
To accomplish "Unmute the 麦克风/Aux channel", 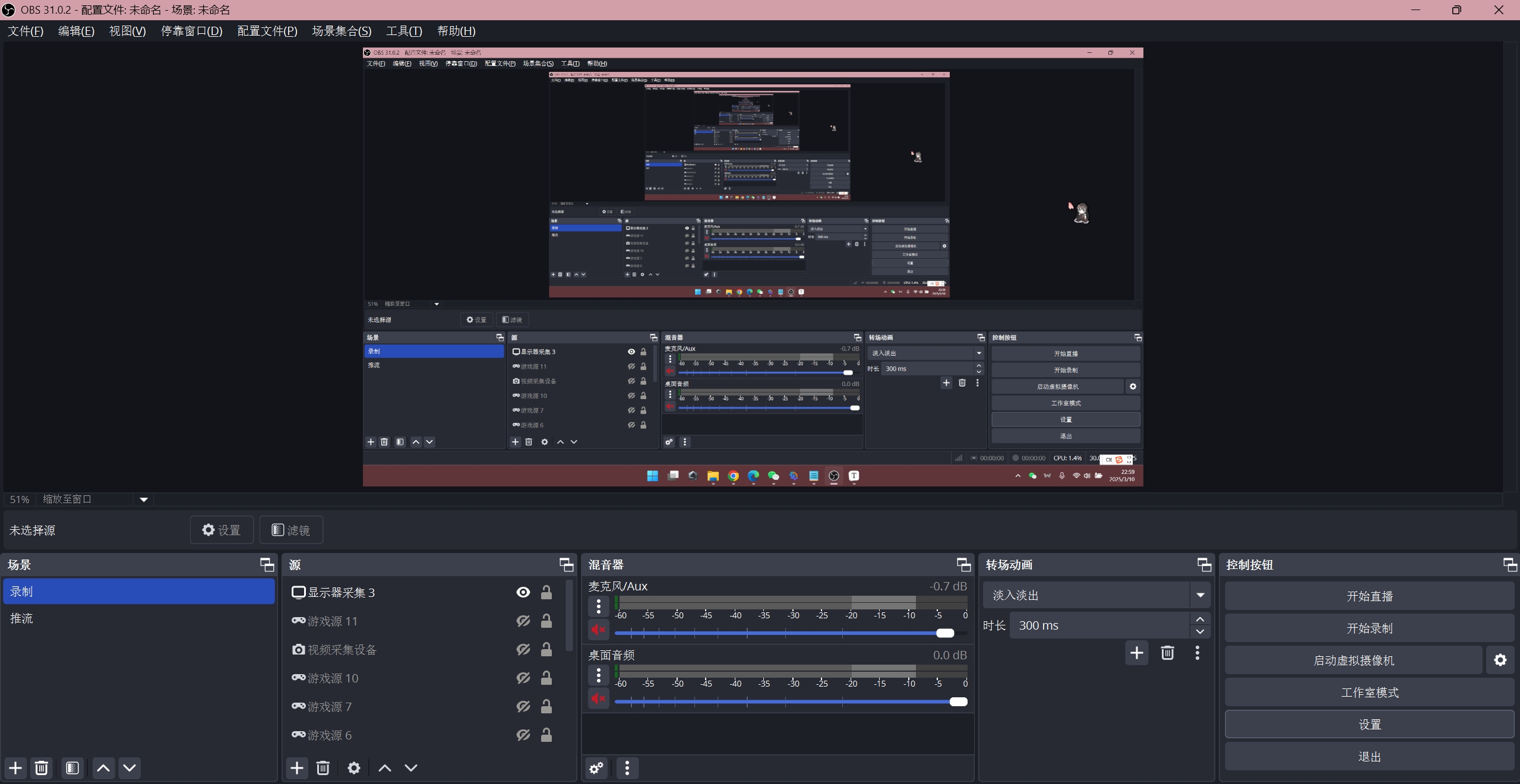I will (x=598, y=630).
